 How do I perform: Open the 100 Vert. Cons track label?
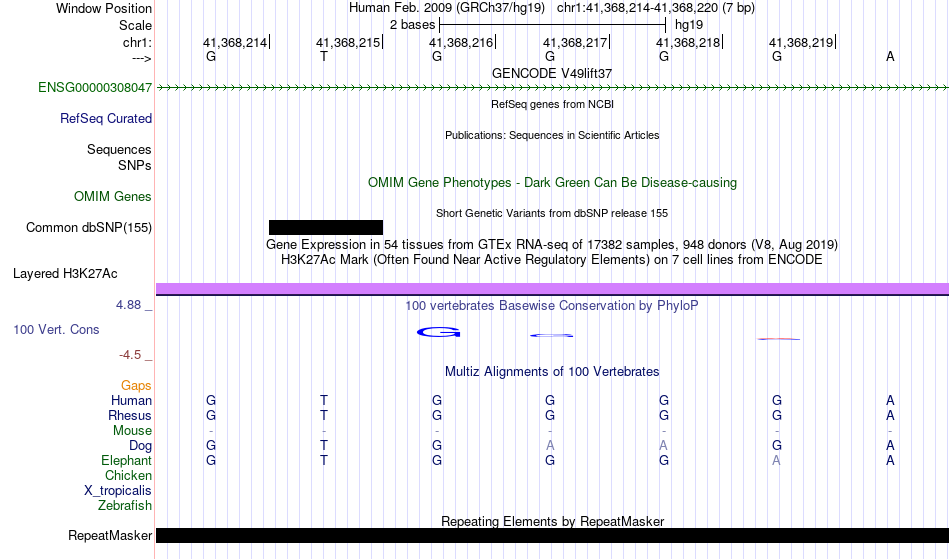[56, 329]
